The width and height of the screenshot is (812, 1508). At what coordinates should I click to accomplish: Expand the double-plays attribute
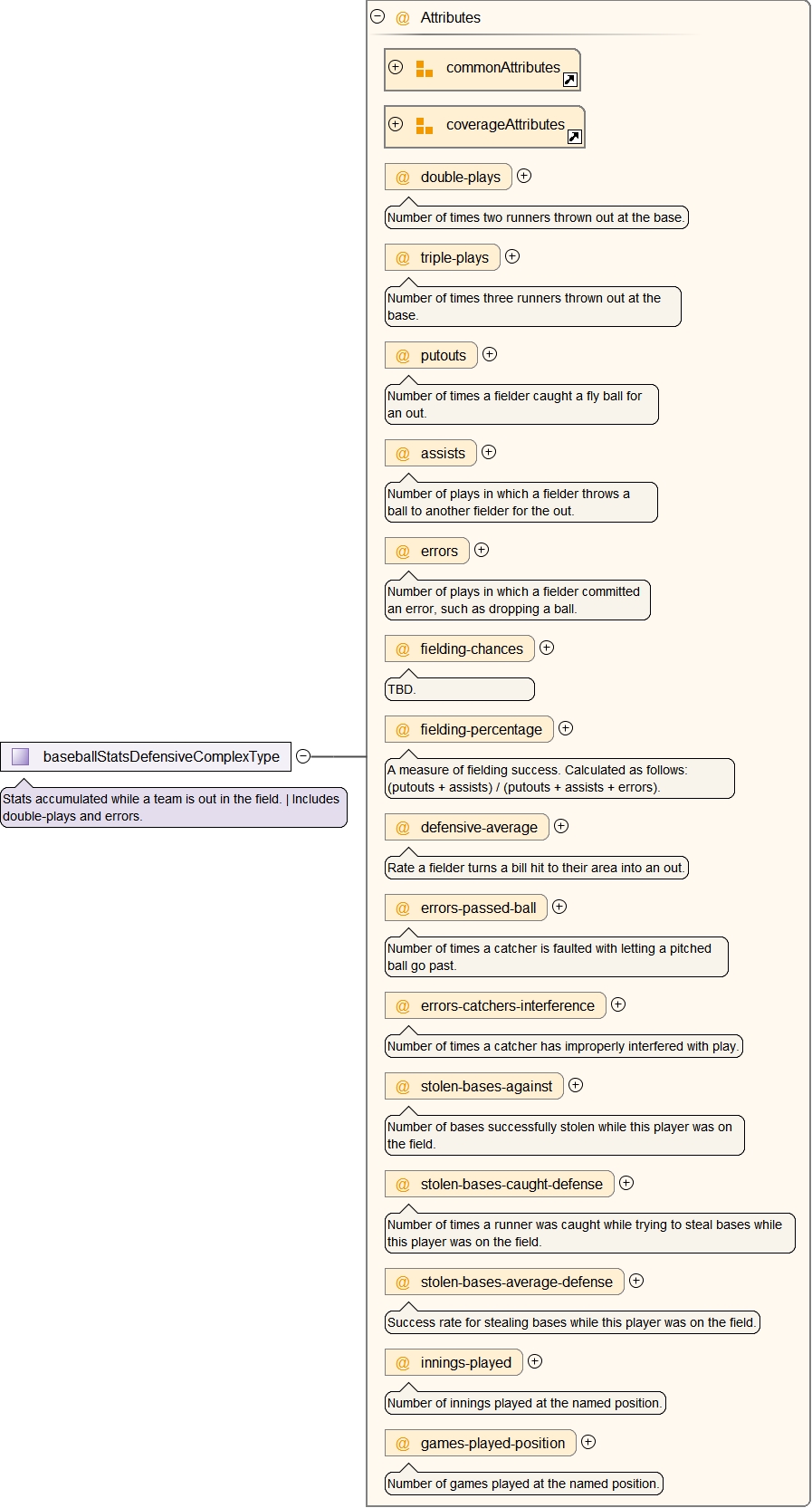coord(524,176)
